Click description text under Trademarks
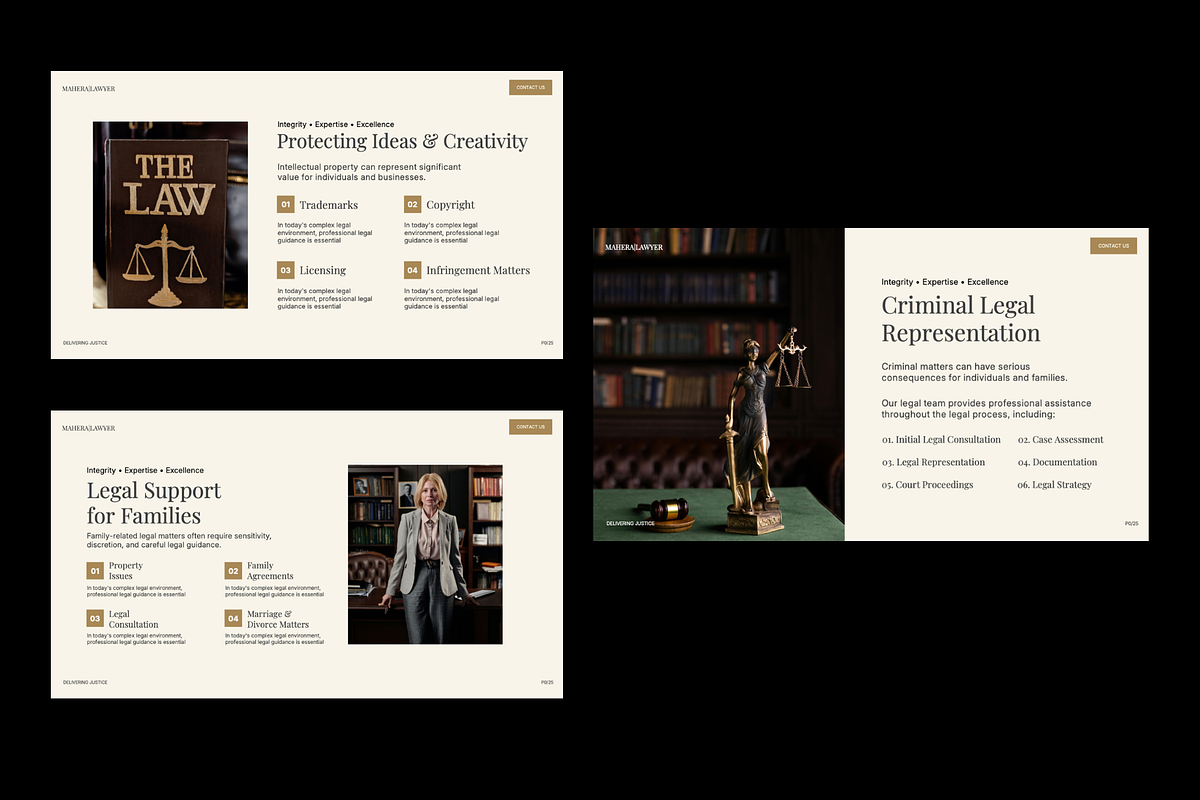 click(325, 233)
